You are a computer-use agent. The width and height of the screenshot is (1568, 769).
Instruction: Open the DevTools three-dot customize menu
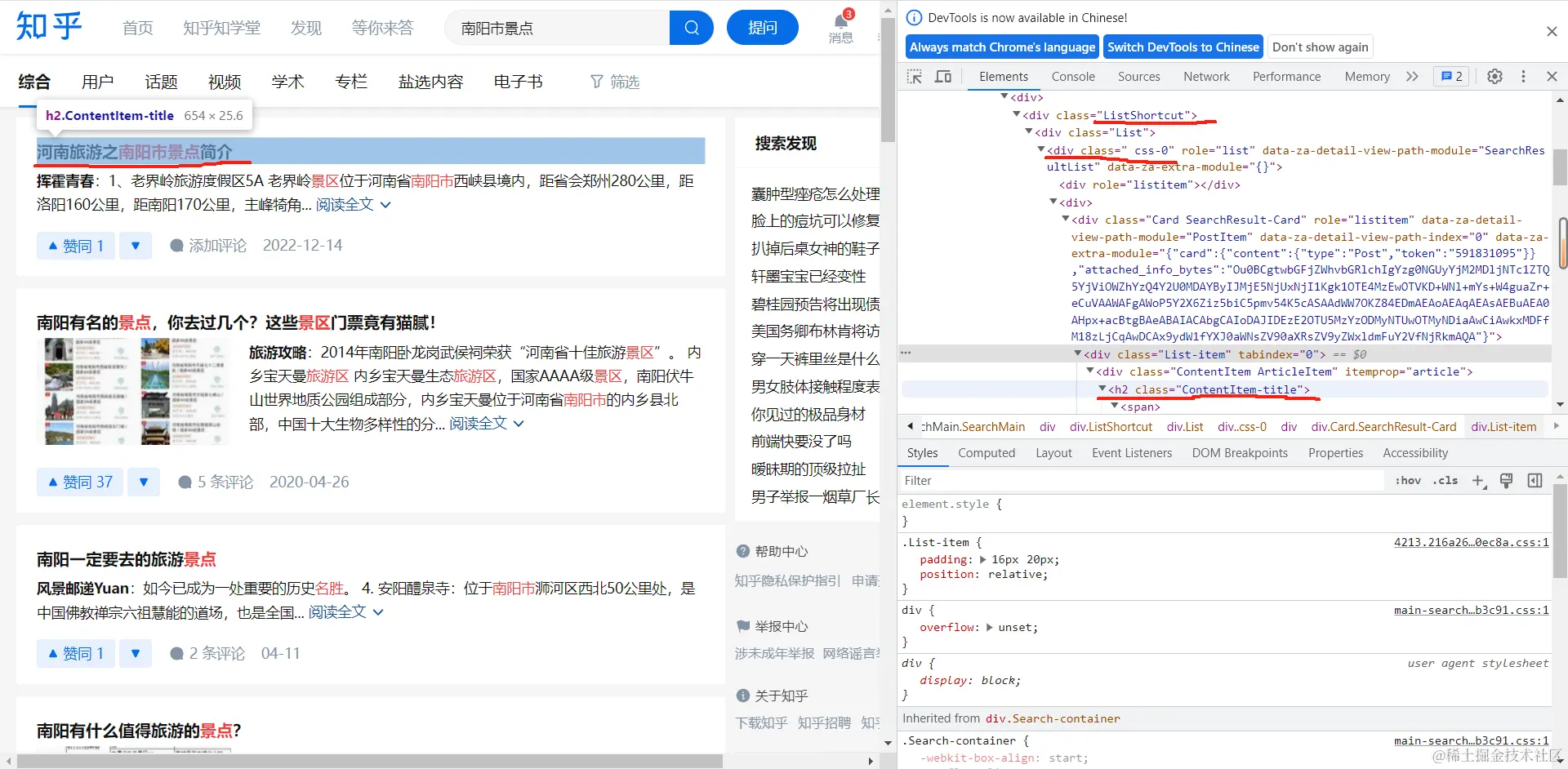click(1523, 77)
